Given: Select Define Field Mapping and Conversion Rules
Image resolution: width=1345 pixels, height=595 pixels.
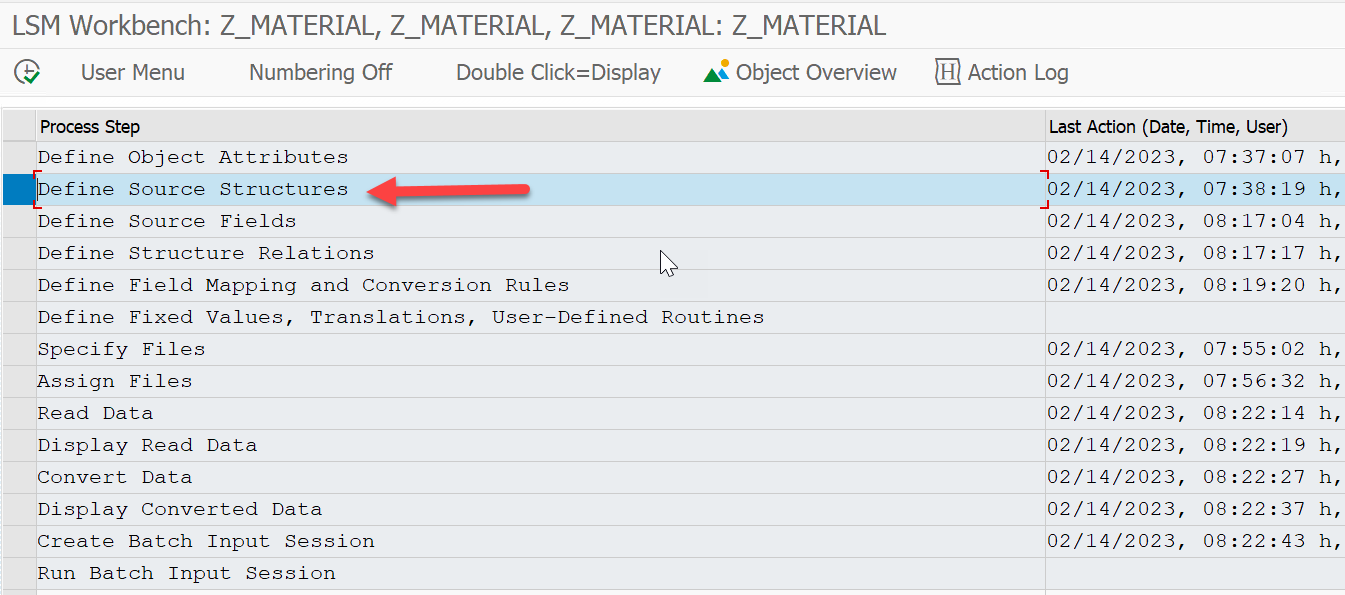Looking at the screenshot, I should point(303,285).
